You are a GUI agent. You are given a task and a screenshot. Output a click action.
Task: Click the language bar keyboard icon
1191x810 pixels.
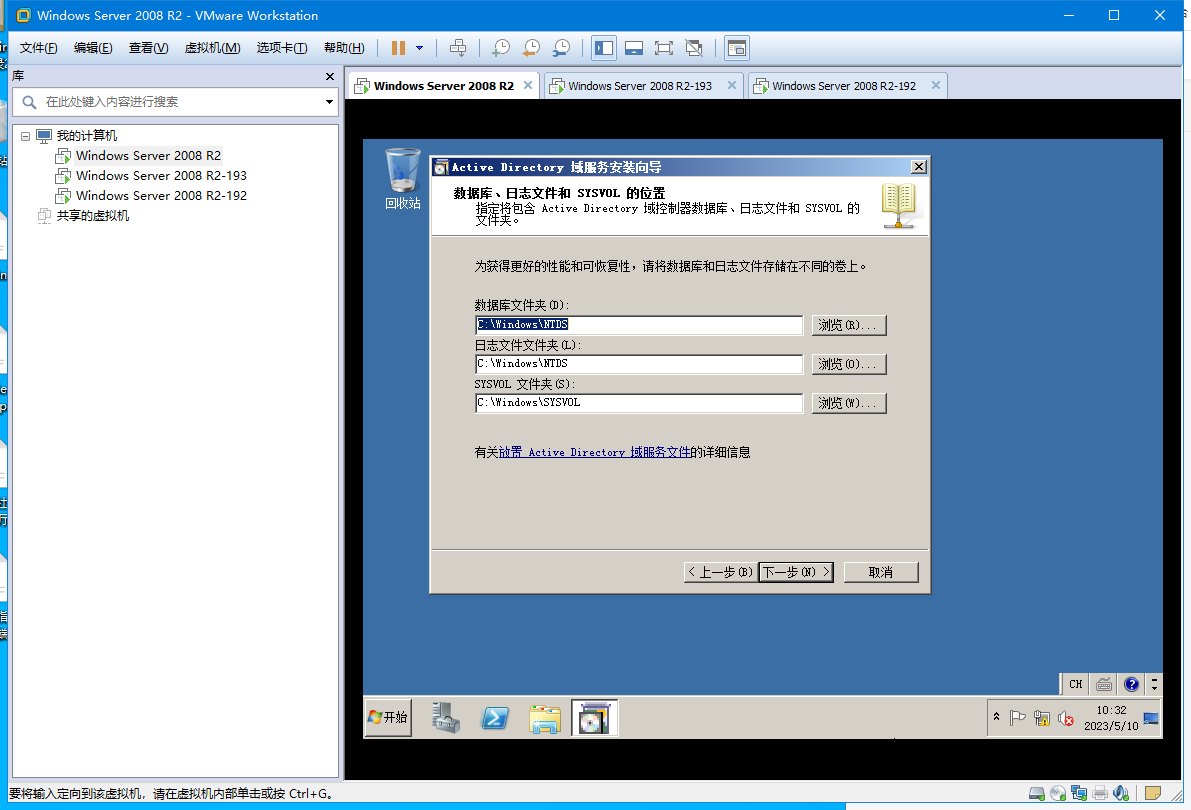[x=1104, y=684]
